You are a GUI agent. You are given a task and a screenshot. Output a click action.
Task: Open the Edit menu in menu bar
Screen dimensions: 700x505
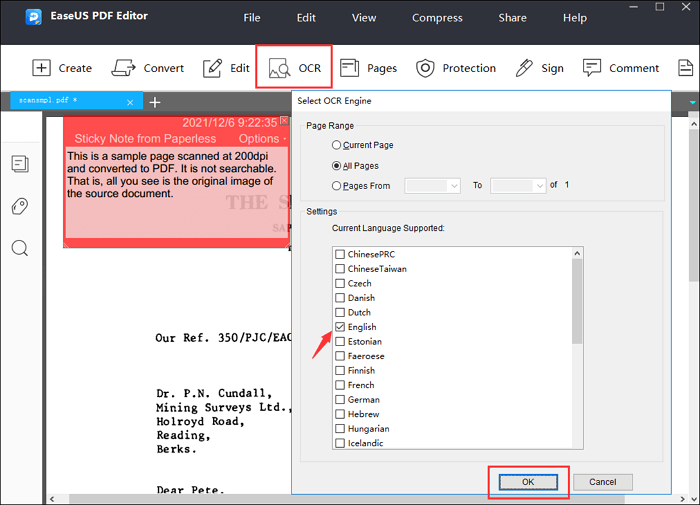click(x=306, y=18)
